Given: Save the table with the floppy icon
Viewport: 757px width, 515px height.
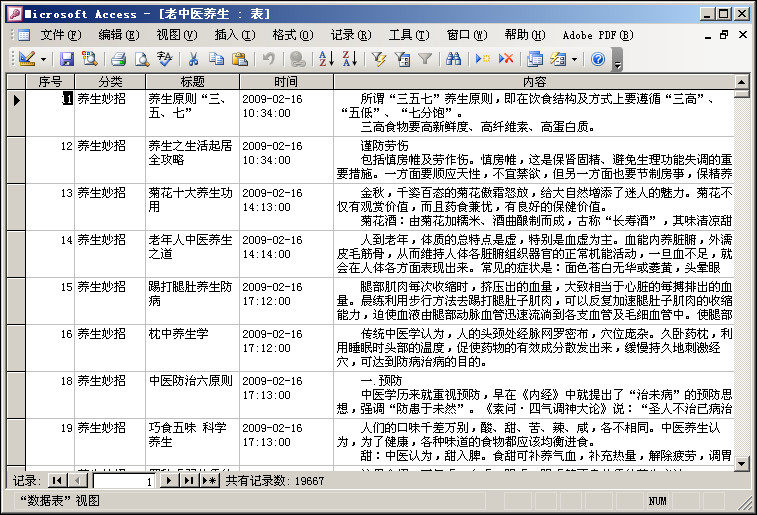Looking at the screenshot, I should pos(67,59).
